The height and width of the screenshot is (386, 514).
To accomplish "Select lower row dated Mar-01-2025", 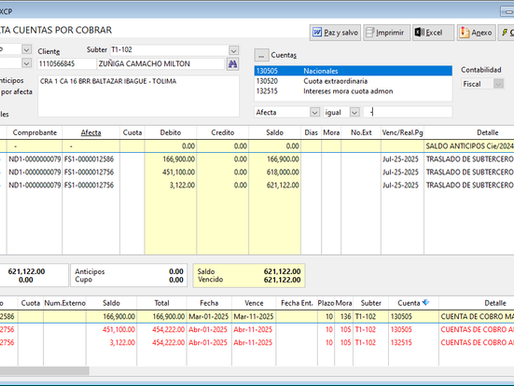I will coord(257,316).
